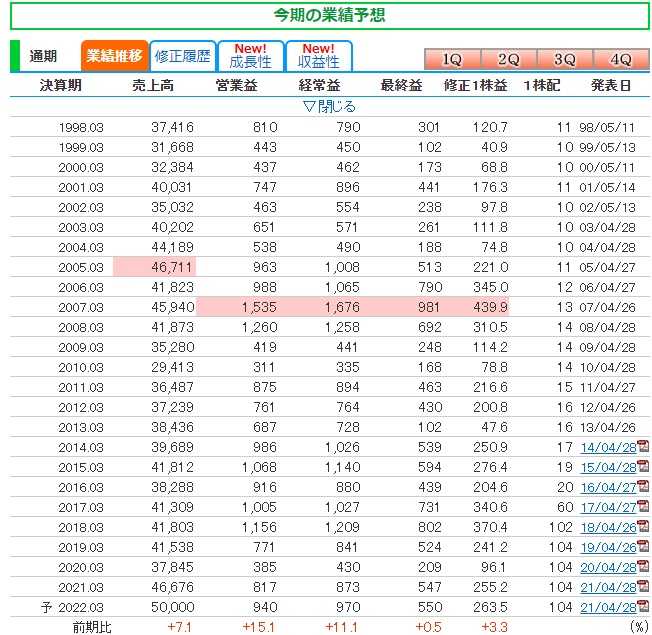Open the New! 収益性 tab
652x635 pixels.
coord(318,56)
